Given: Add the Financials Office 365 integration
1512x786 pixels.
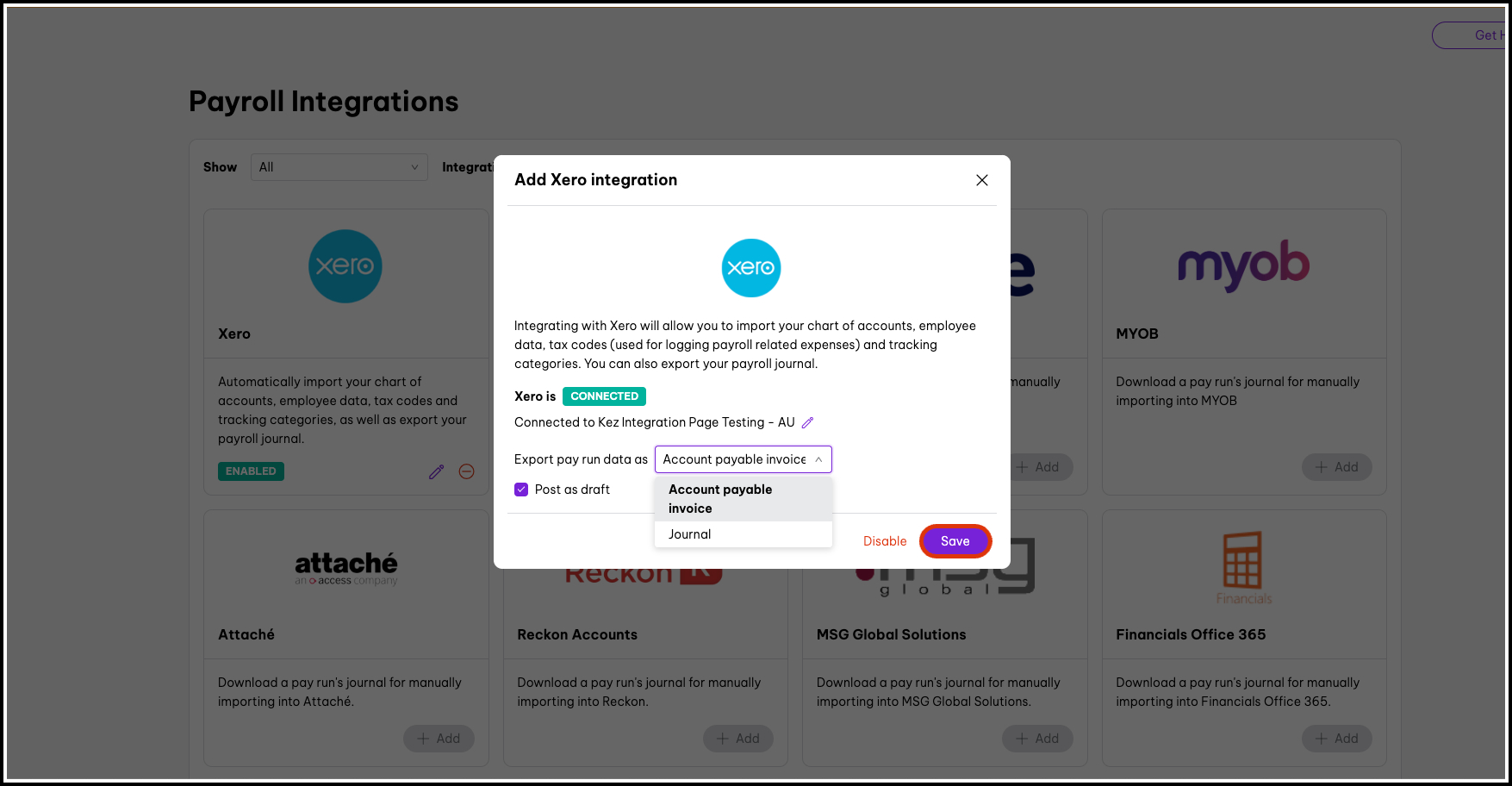Looking at the screenshot, I should [x=1336, y=739].
